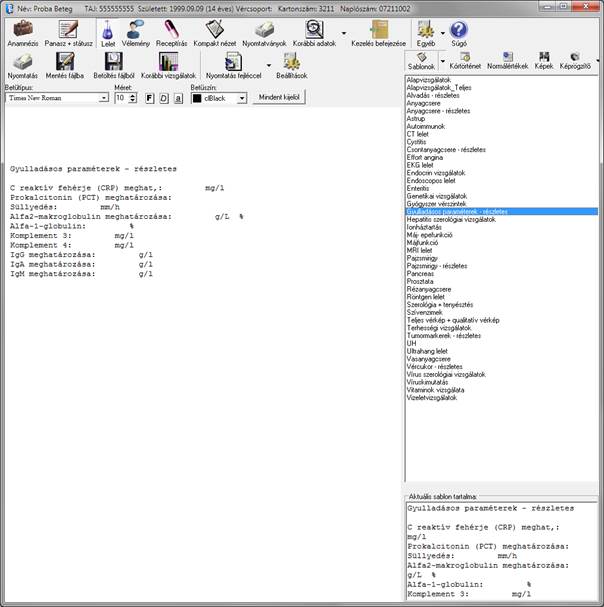Toggle italic D formatting button
Viewport: 604px width, 607px height.
[164, 98]
